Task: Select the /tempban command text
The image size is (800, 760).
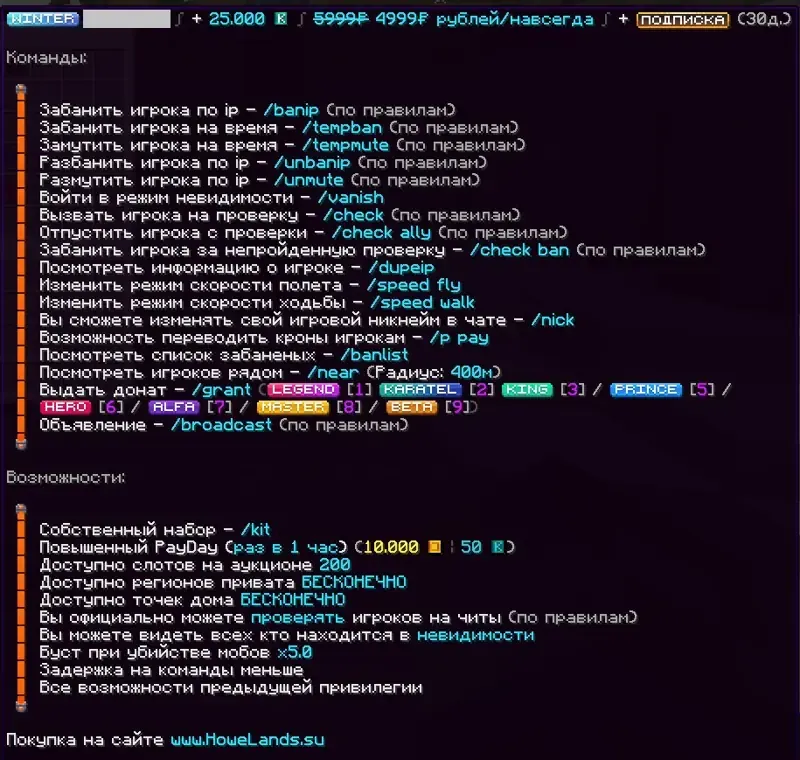Action: 342,128
